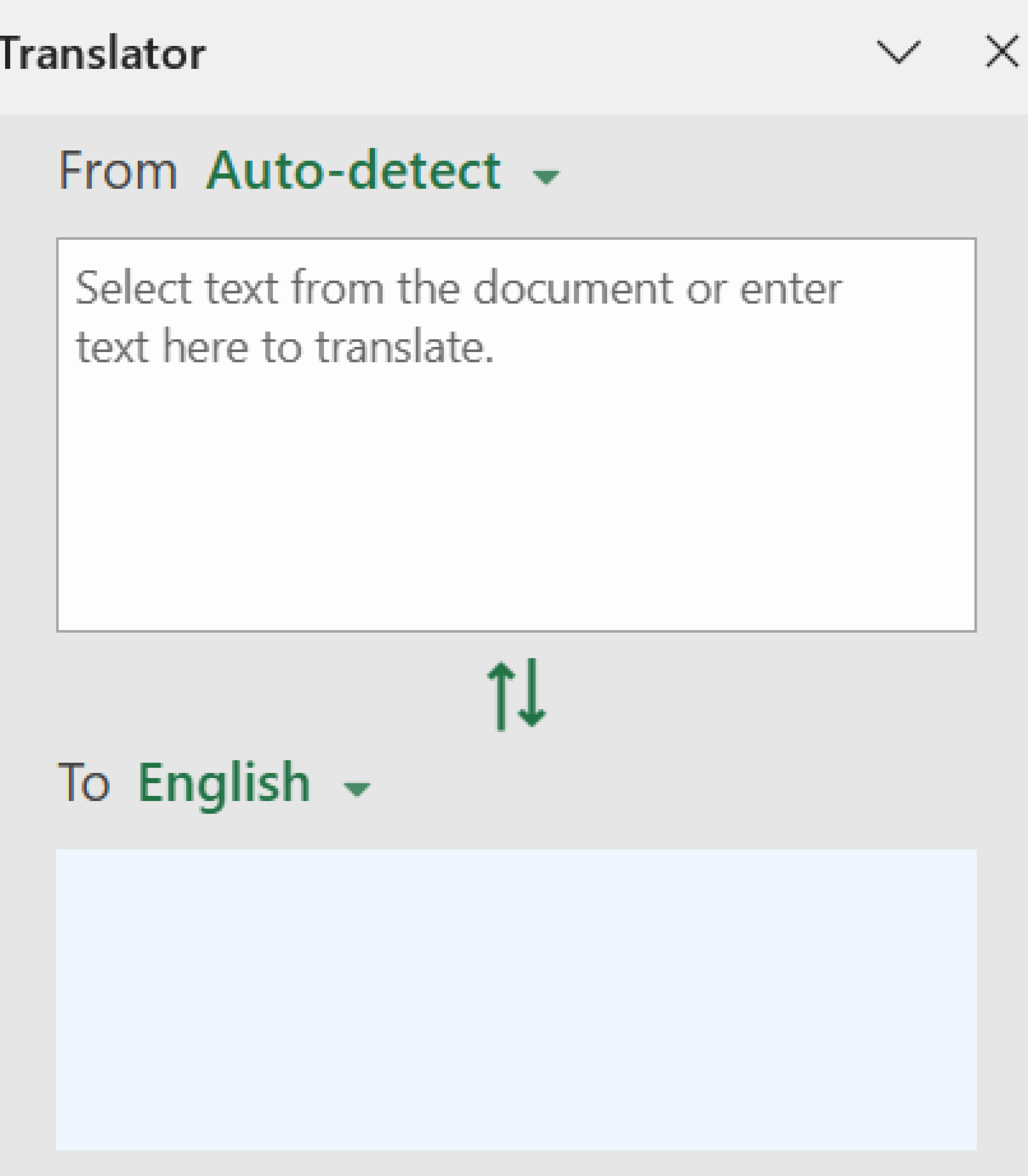Image resolution: width=1028 pixels, height=1176 pixels.
Task: Click the Translator pane title
Action: tap(101, 52)
